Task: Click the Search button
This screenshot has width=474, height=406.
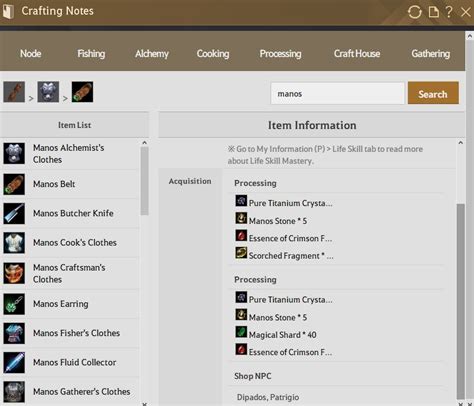Action: (x=433, y=93)
